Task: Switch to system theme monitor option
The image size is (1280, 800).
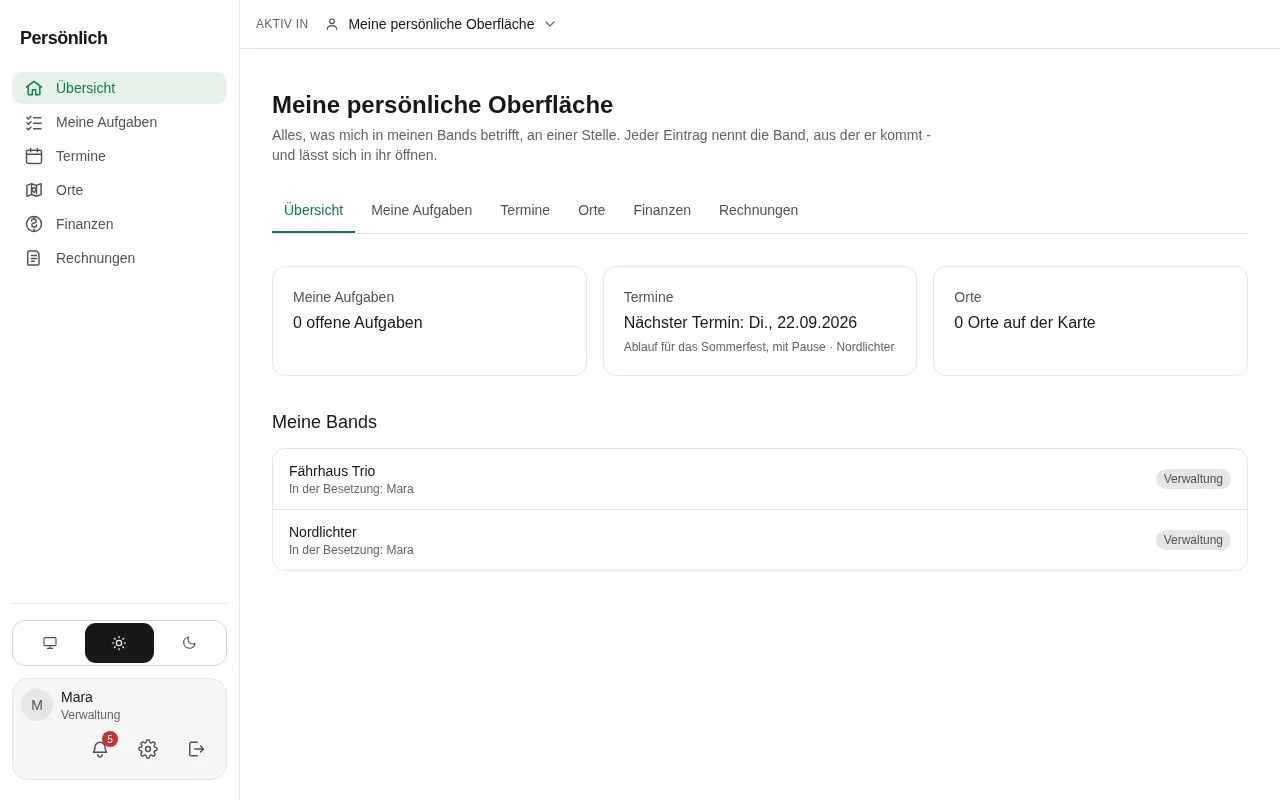Action: 50,643
